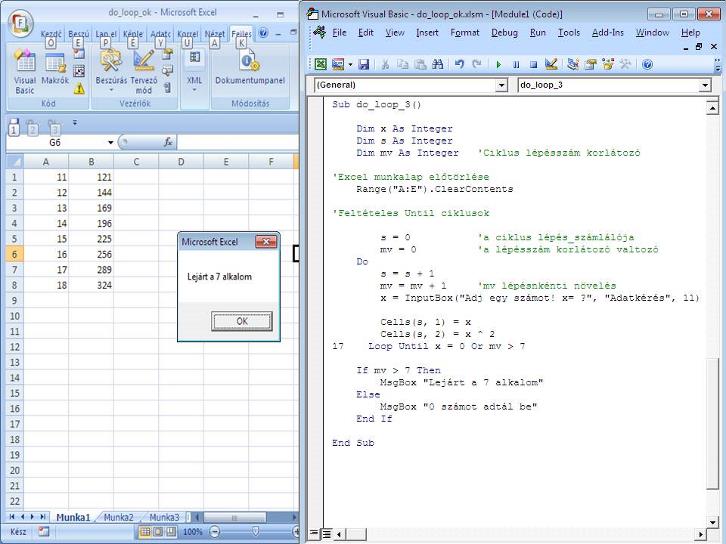Screen dimensions: 726x544
Task: Click Find binoculars icon in VBA toolbar
Action: pos(438,64)
